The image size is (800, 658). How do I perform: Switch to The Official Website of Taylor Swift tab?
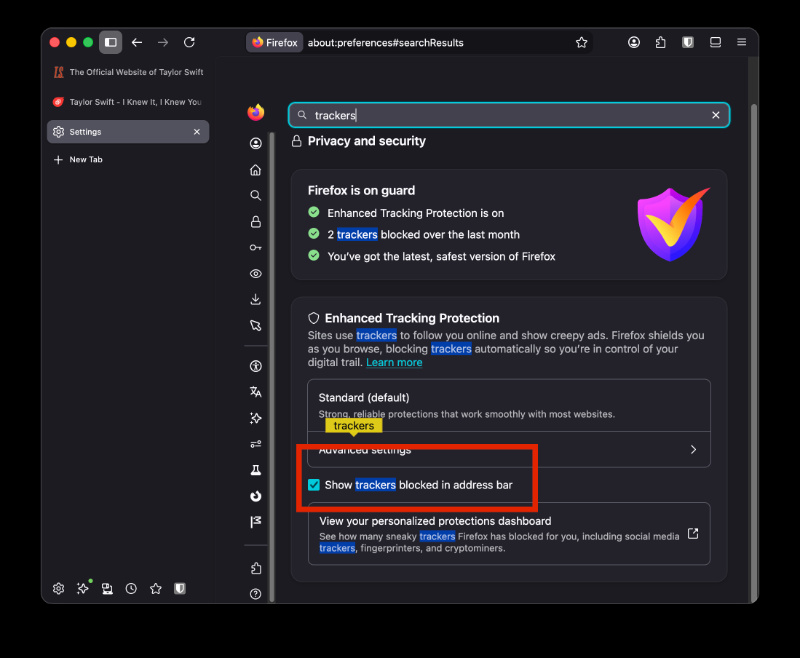[128, 72]
